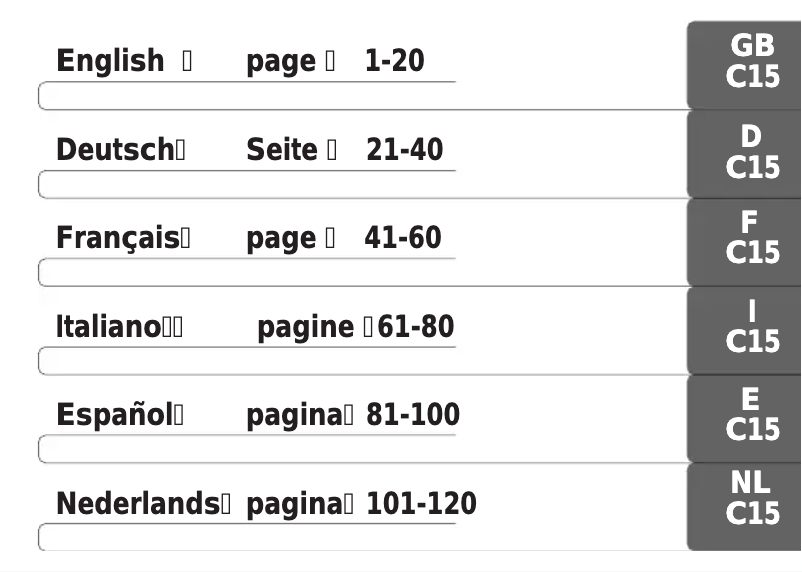Screen dimensions: 802x572
Task: Open the Deutsch language entry
Action: tap(116, 150)
